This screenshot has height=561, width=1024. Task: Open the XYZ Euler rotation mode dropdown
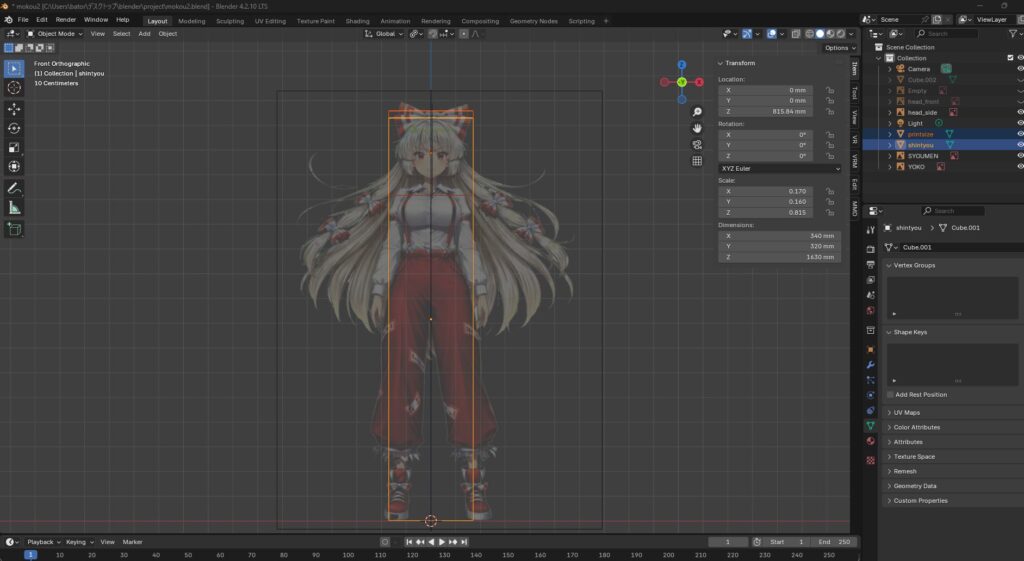coord(780,168)
